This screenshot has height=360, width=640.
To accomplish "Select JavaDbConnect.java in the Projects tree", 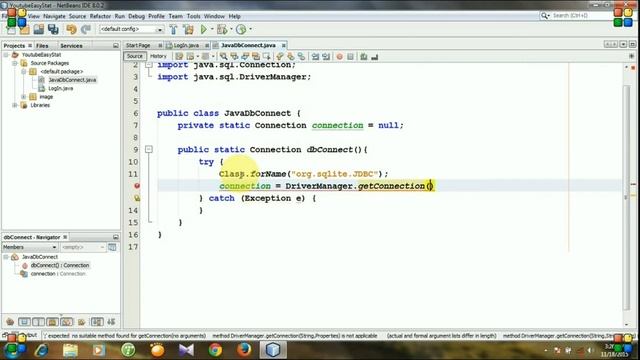I will [x=72, y=80].
